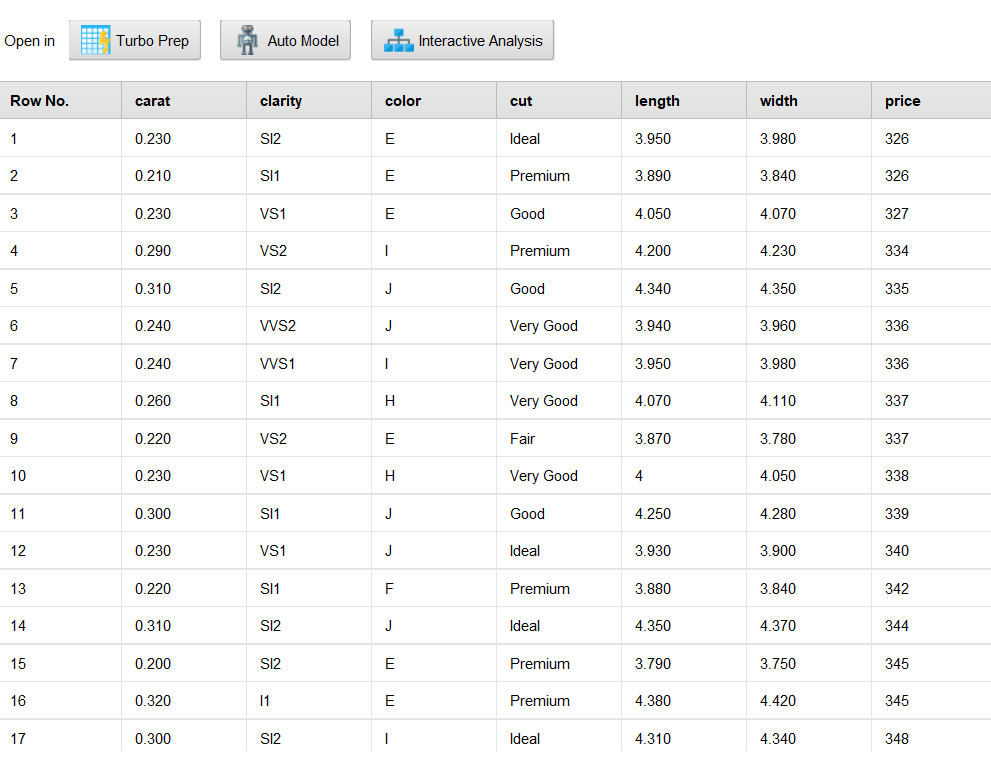Select carat value 0.210 in row 2

(184, 176)
